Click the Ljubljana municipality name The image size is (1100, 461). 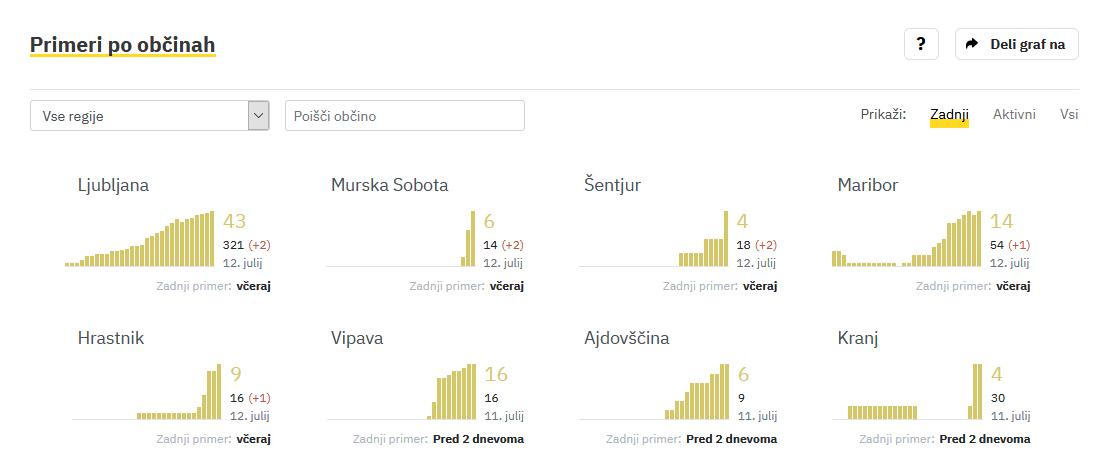(113, 185)
